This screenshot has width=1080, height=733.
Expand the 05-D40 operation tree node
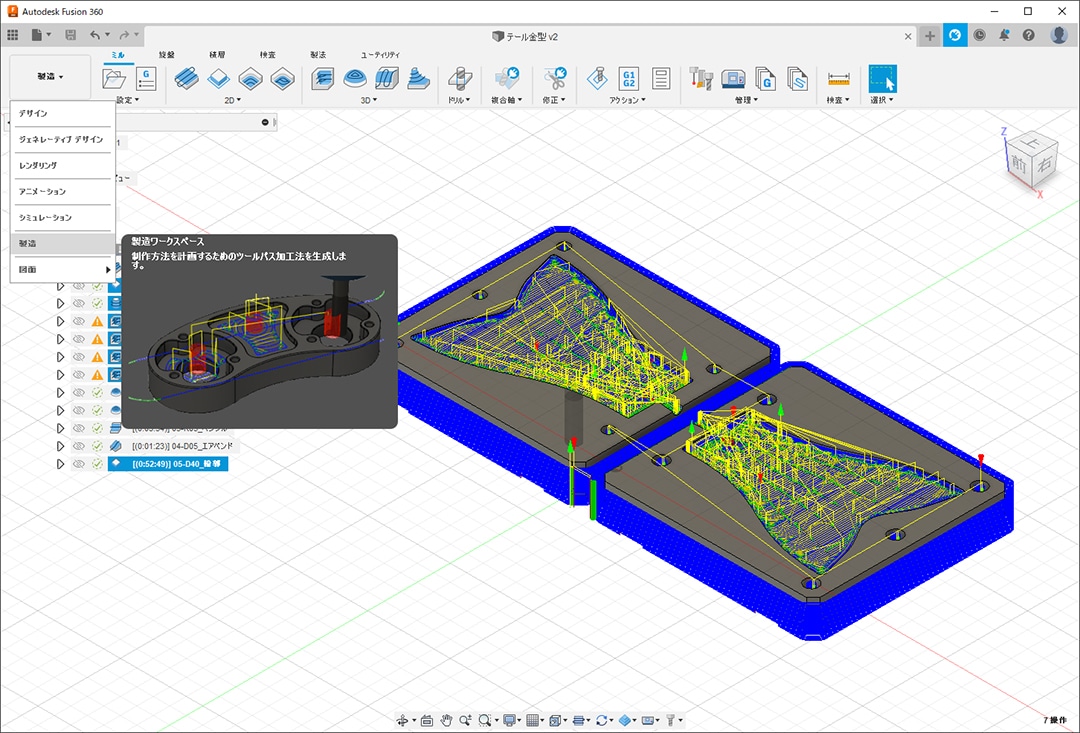coord(60,464)
